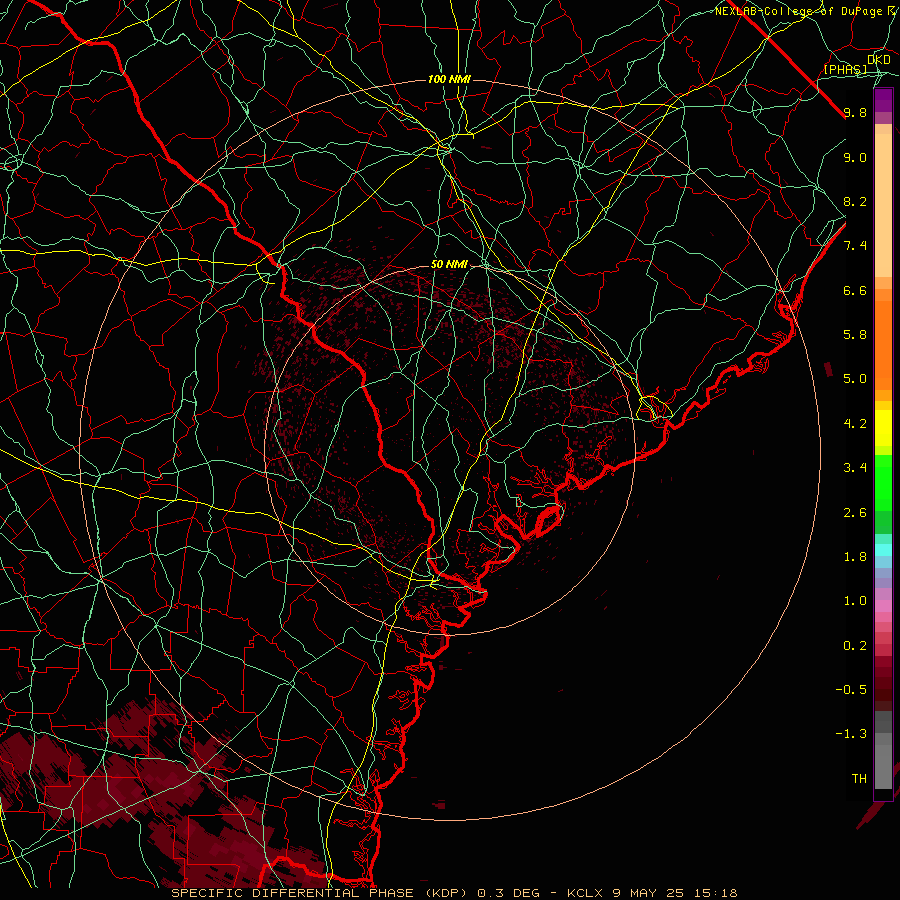Click the 8.2 scale value
Viewport: 900px width, 900px height.
click(855, 201)
